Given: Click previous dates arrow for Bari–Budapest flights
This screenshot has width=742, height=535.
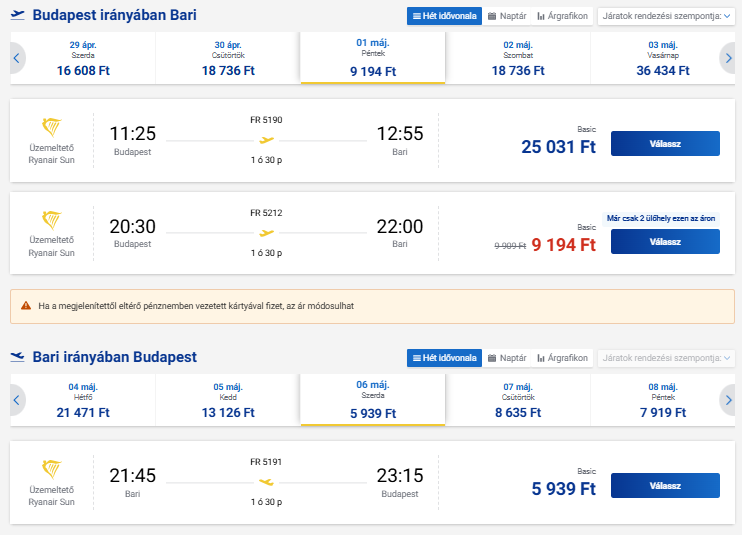Looking at the screenshot, I should 16,400.
